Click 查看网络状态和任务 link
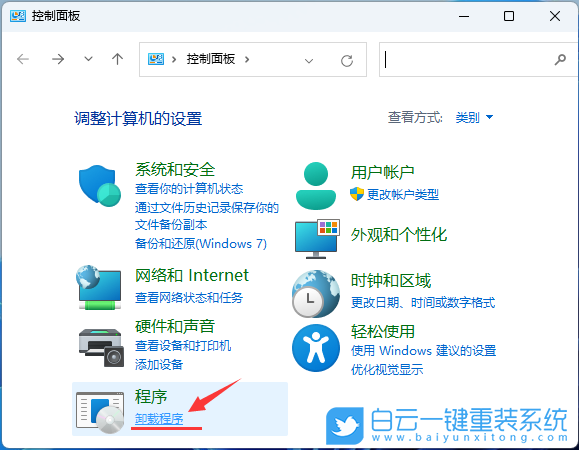Viewport: 579px width, 450px height. tap(189, 298)
